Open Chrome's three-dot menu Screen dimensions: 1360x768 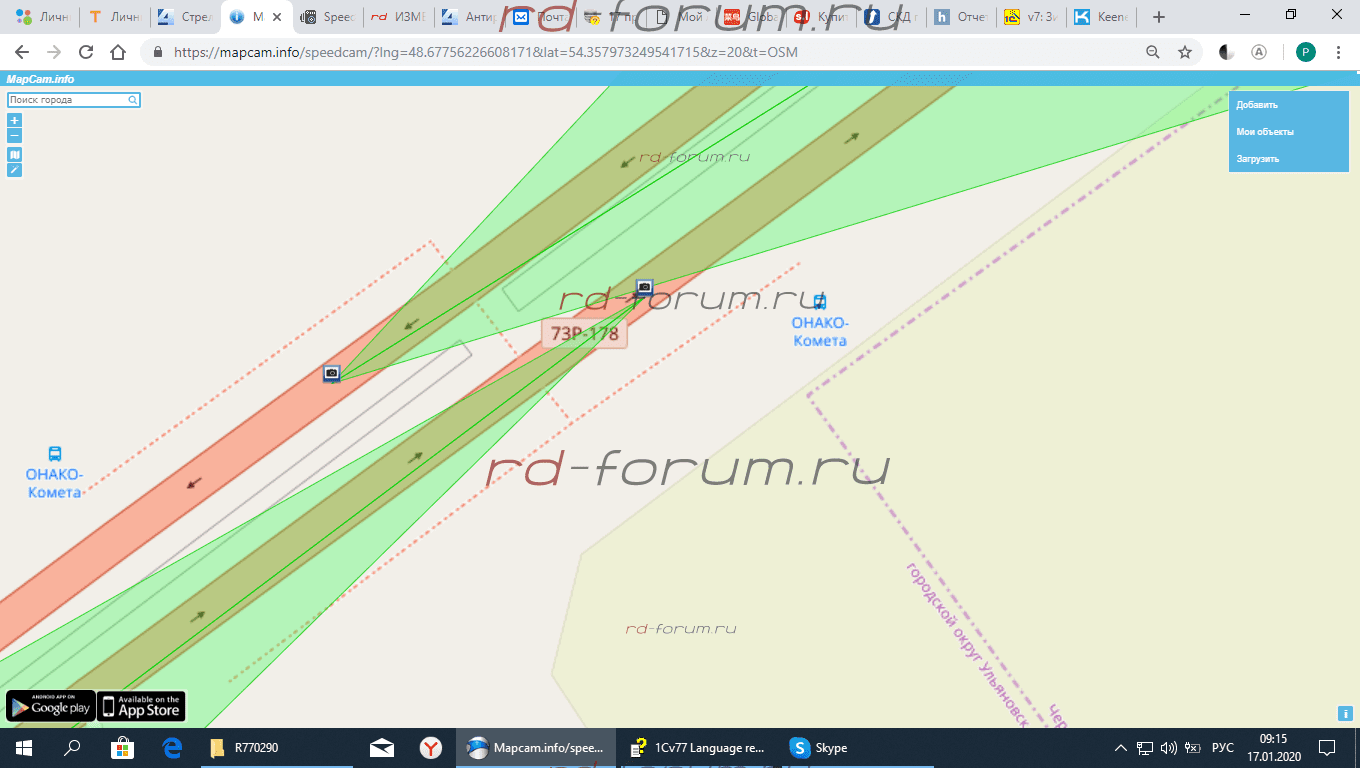1338,52
